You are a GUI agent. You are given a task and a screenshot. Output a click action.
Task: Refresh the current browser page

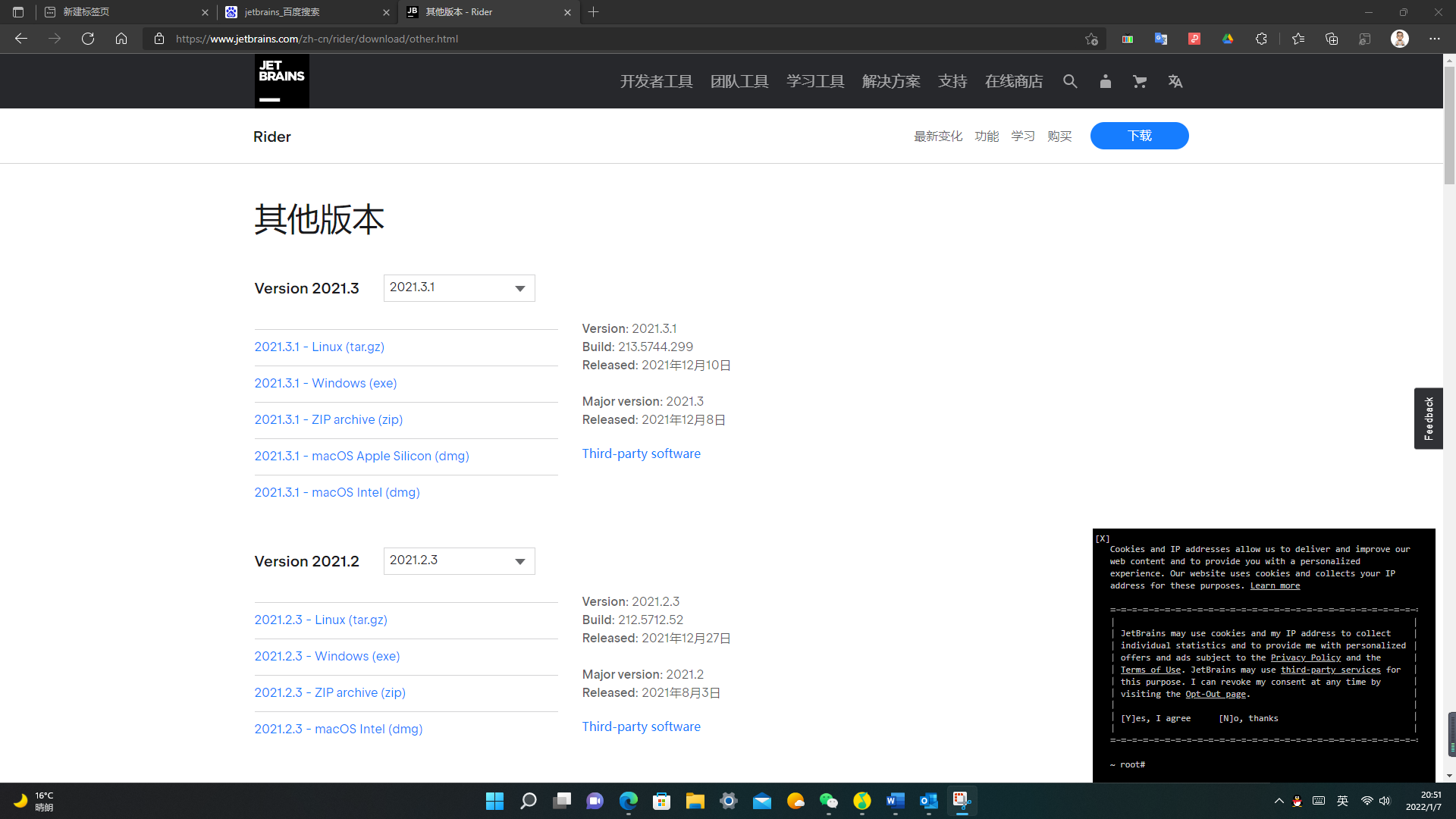coord(88,39)
